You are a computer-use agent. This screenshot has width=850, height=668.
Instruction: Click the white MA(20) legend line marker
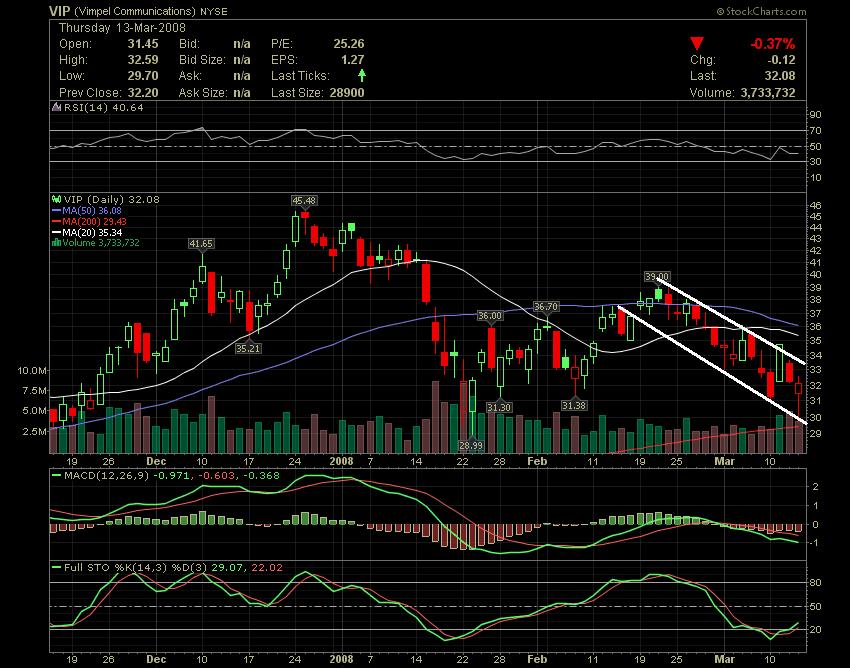click(x=56, y=232)
